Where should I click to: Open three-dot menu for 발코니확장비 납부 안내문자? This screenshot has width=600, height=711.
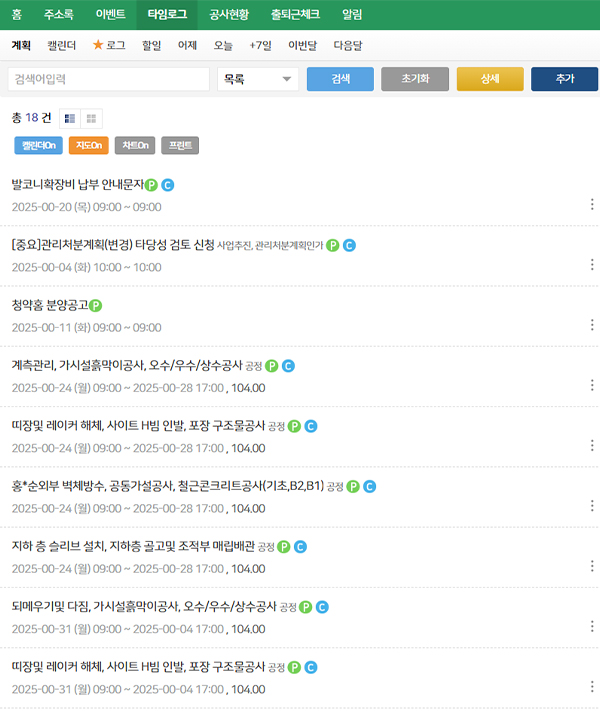pyautogui.click(x=592, y=205)
